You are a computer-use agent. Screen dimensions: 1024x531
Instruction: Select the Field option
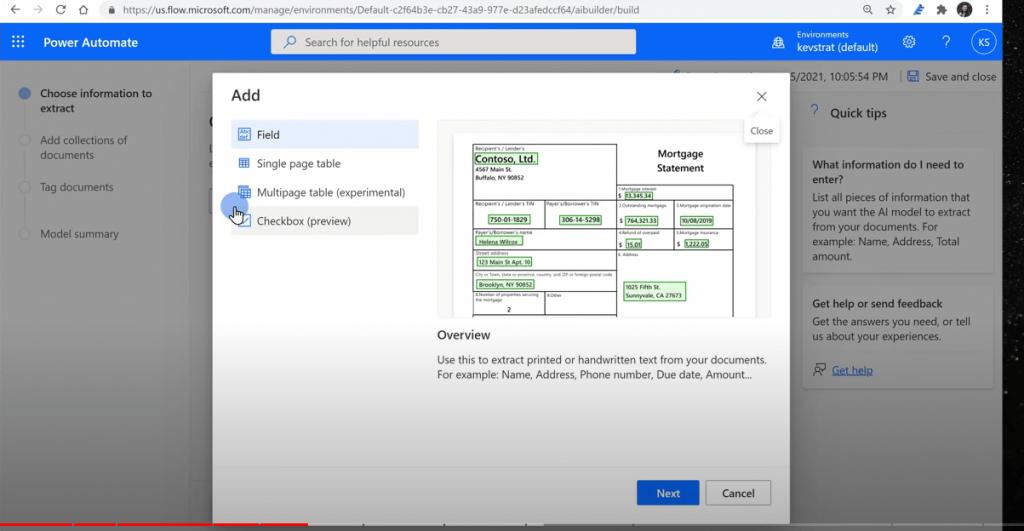(325, 135)
